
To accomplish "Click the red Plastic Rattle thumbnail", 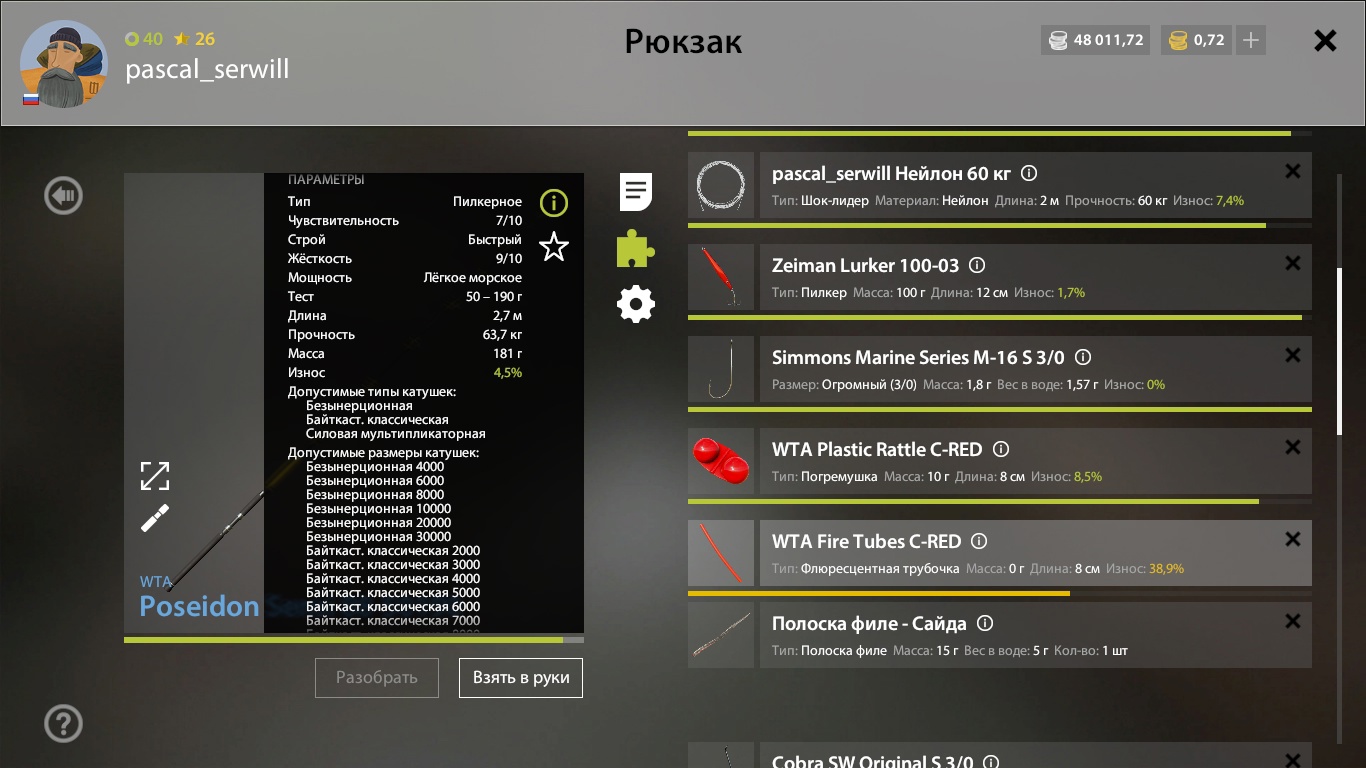I will 721,461.
